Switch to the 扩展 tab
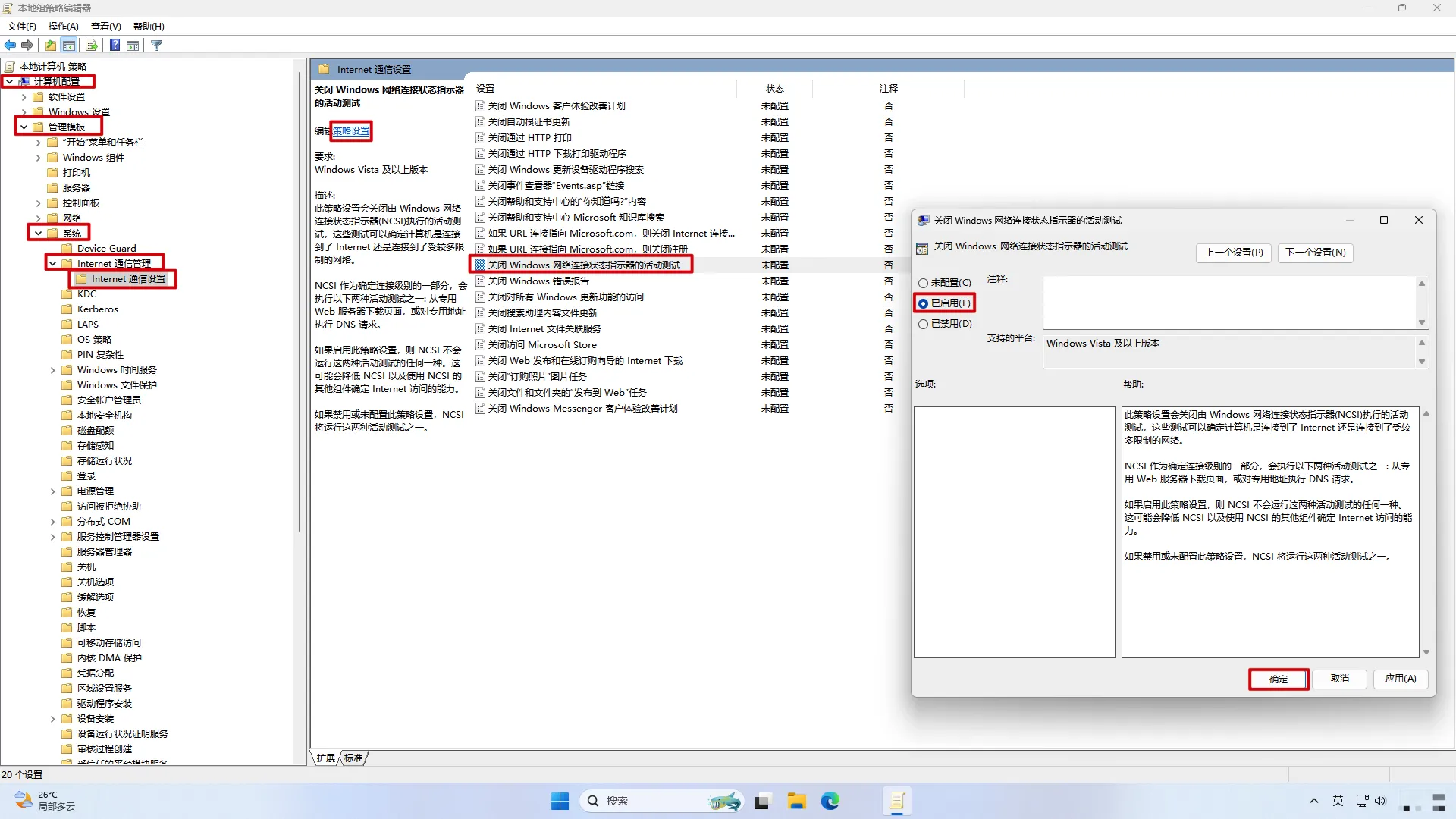The image size is (1456, 819). (x=326, y=758)
